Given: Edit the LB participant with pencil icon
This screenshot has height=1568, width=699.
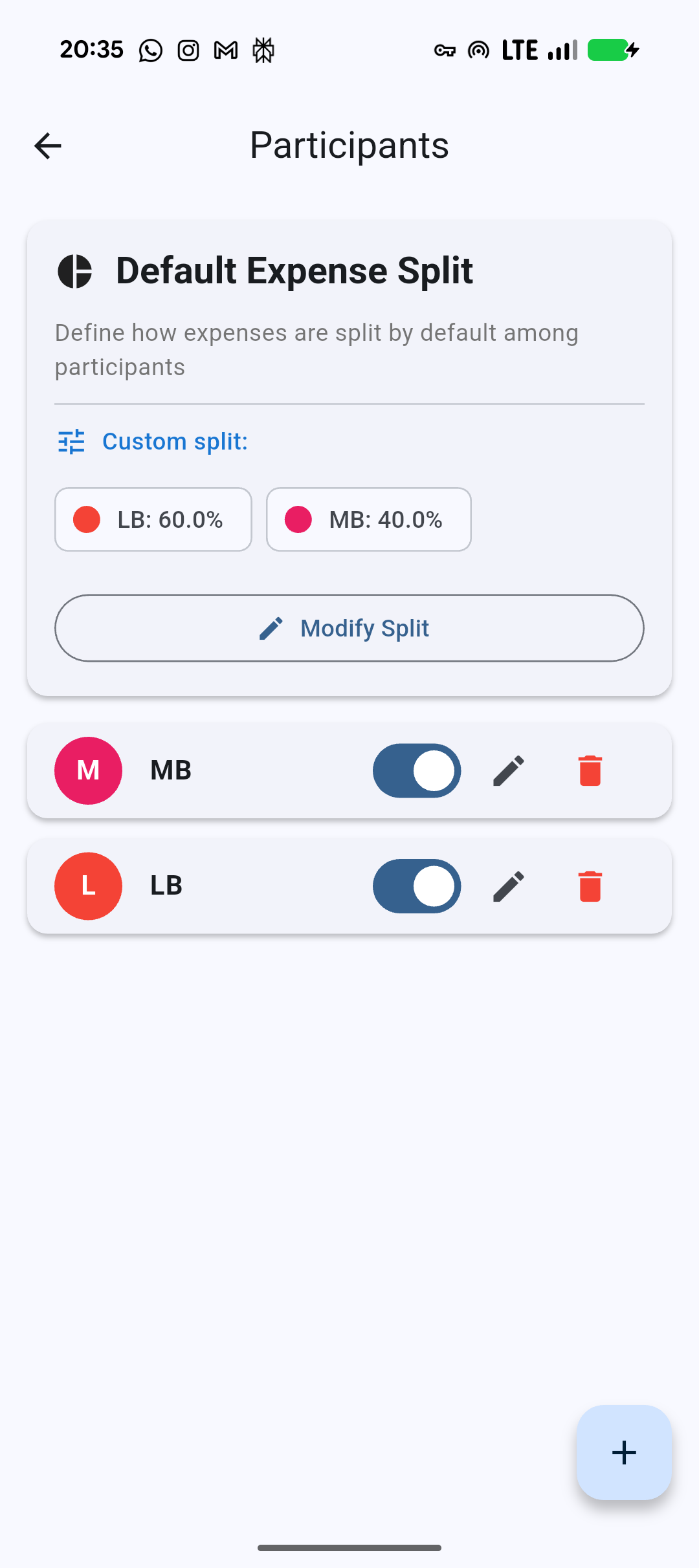Looking at the screenshot, I should tap(509, 886).
